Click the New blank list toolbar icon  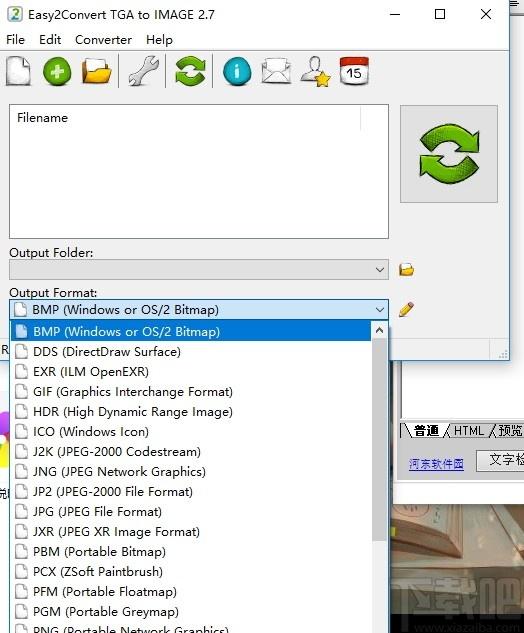pyautogui.click(x=18, y=71)
